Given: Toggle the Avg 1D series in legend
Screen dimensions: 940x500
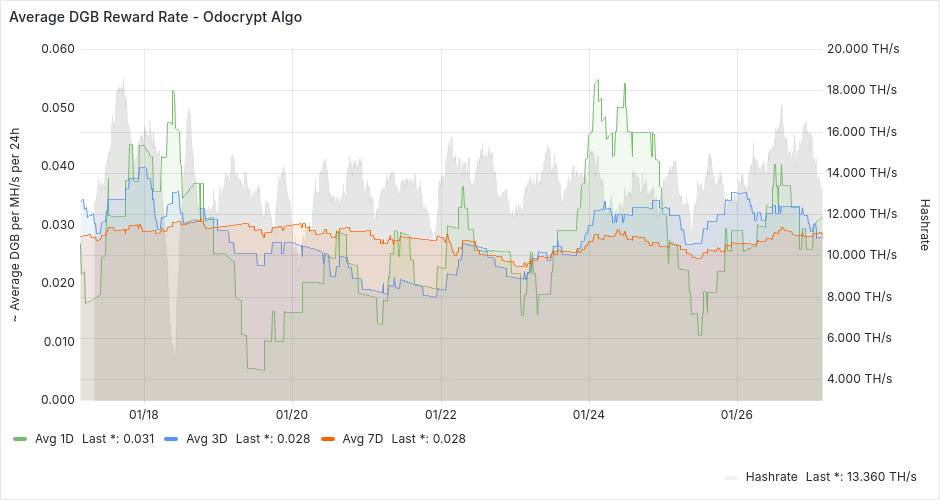Looking at the screenshot, I should (x=55, y=438).
